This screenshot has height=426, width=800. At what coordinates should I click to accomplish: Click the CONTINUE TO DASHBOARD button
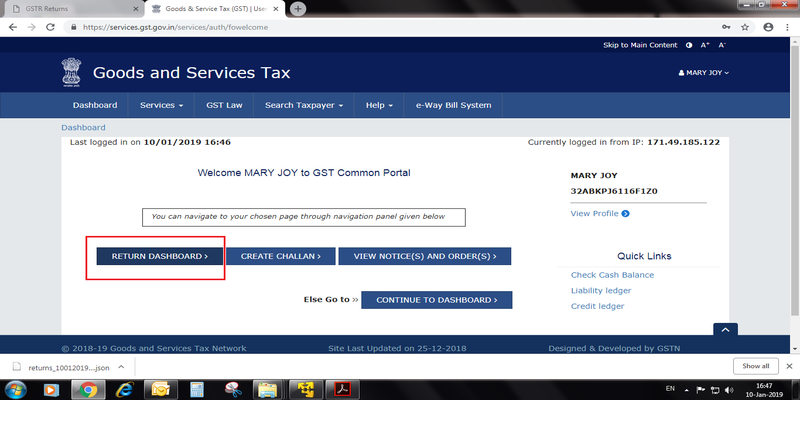click(x=436, y=300)
